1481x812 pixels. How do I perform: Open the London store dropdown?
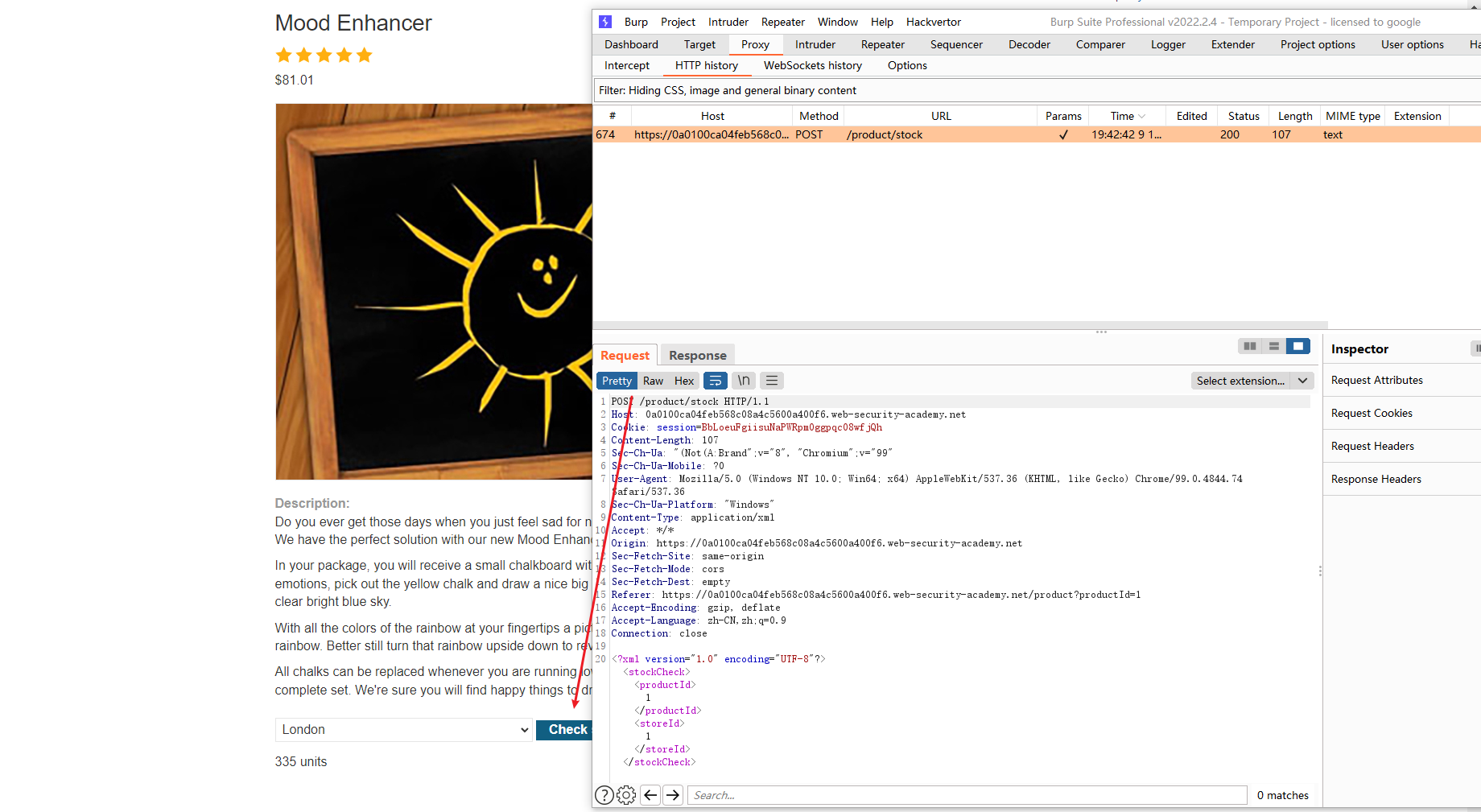click(x=404, y=730)
